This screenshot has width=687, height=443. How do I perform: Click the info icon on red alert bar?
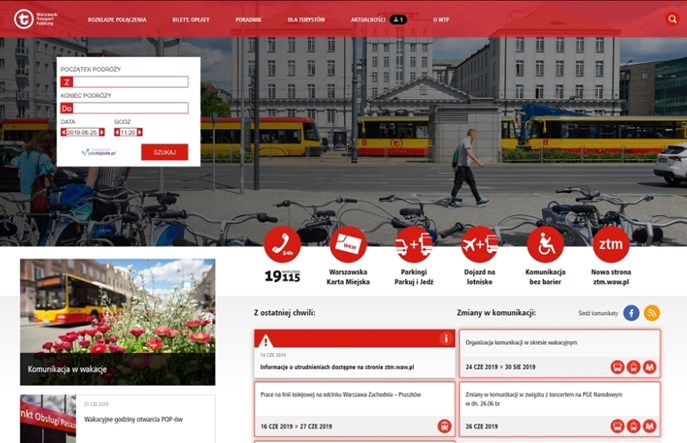[446, 338]
